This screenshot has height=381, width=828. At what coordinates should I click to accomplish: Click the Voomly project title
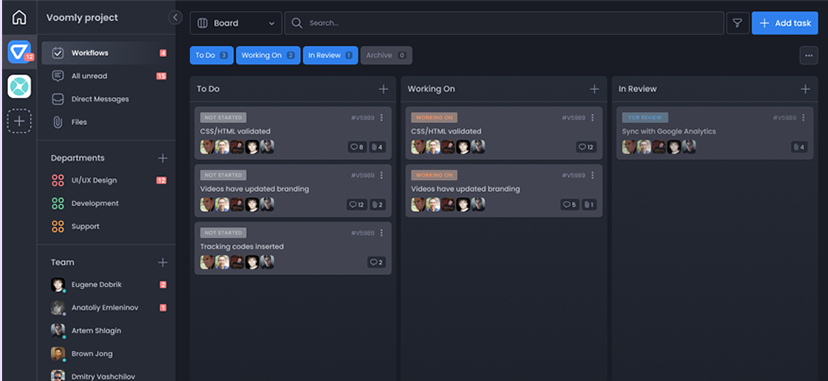[x=82, y=17]
